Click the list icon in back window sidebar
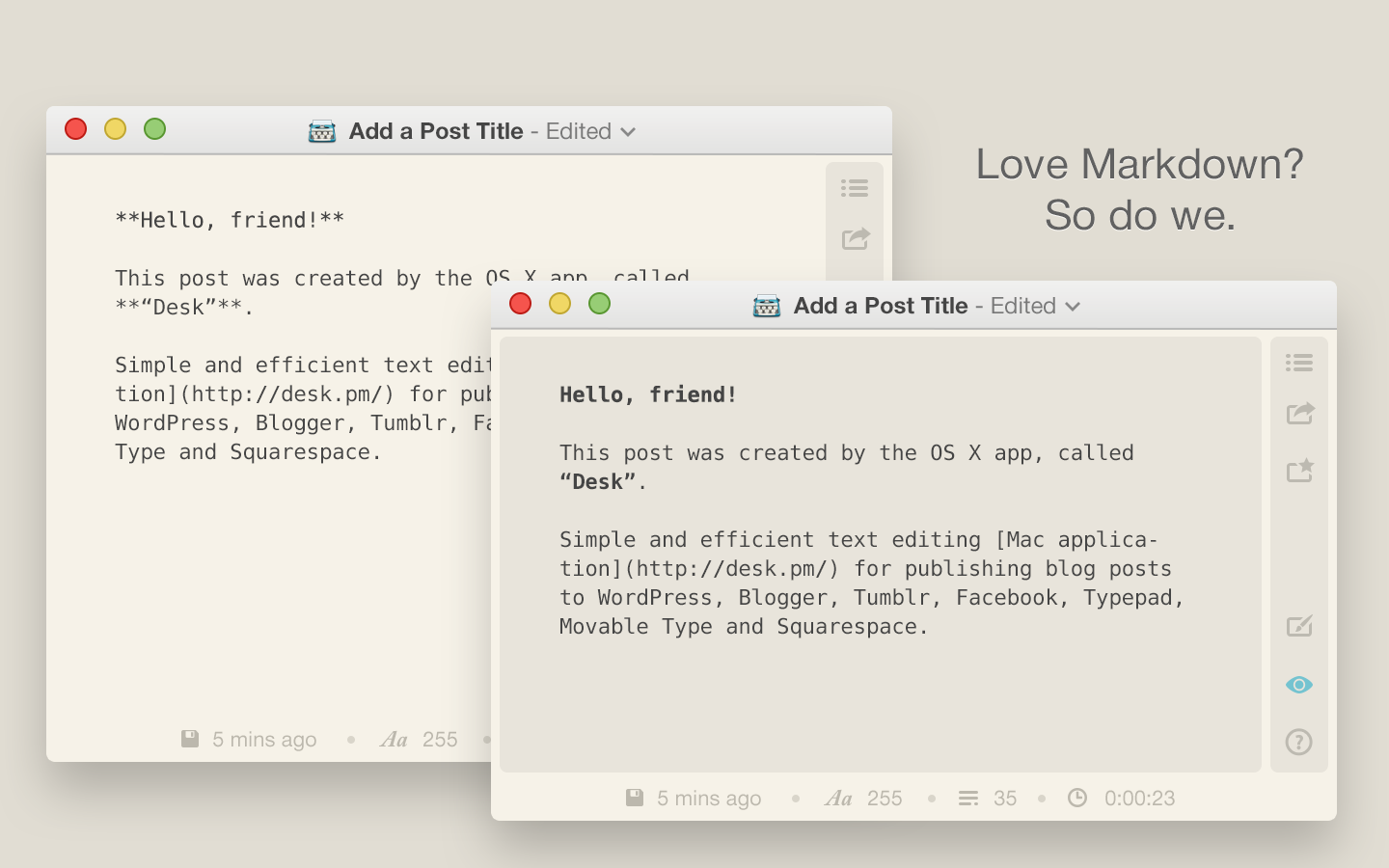This screenshot has width=1389, height=868. coord(855,188)
